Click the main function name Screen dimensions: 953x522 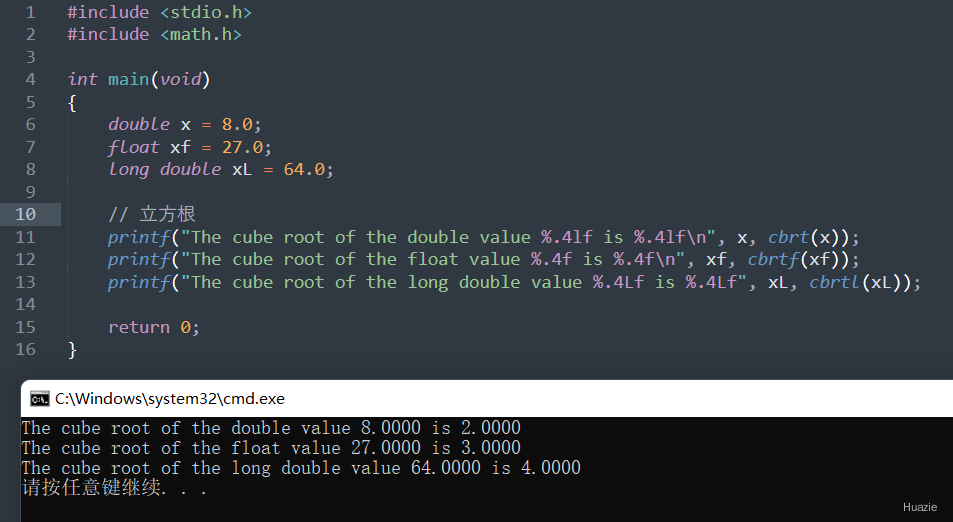pyautogui.click(x=128, y=79)
